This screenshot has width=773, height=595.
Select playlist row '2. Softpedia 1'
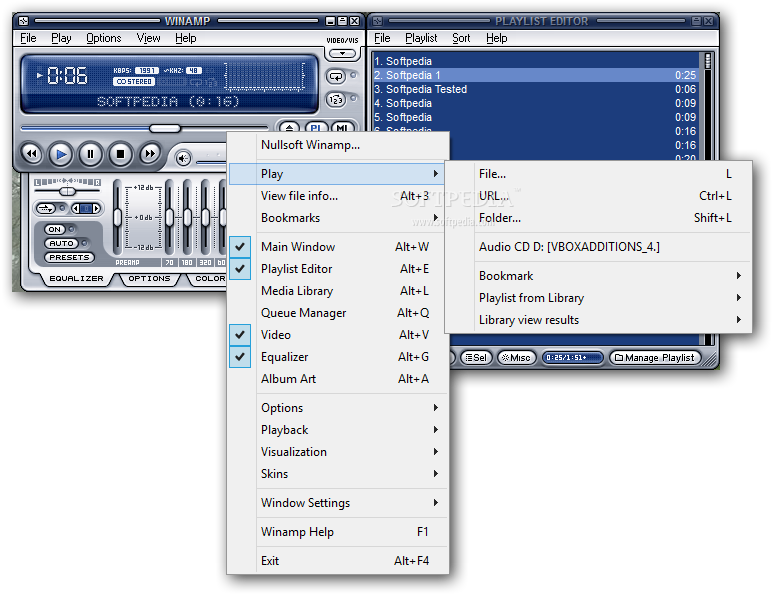[535, 75]
